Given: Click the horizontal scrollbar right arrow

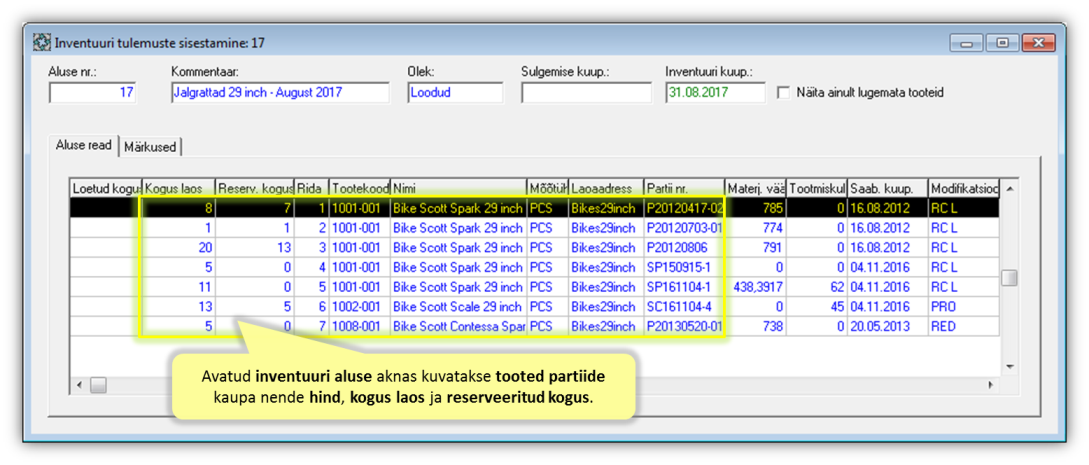Looking at the screenshot, I should tap(991, 384).
